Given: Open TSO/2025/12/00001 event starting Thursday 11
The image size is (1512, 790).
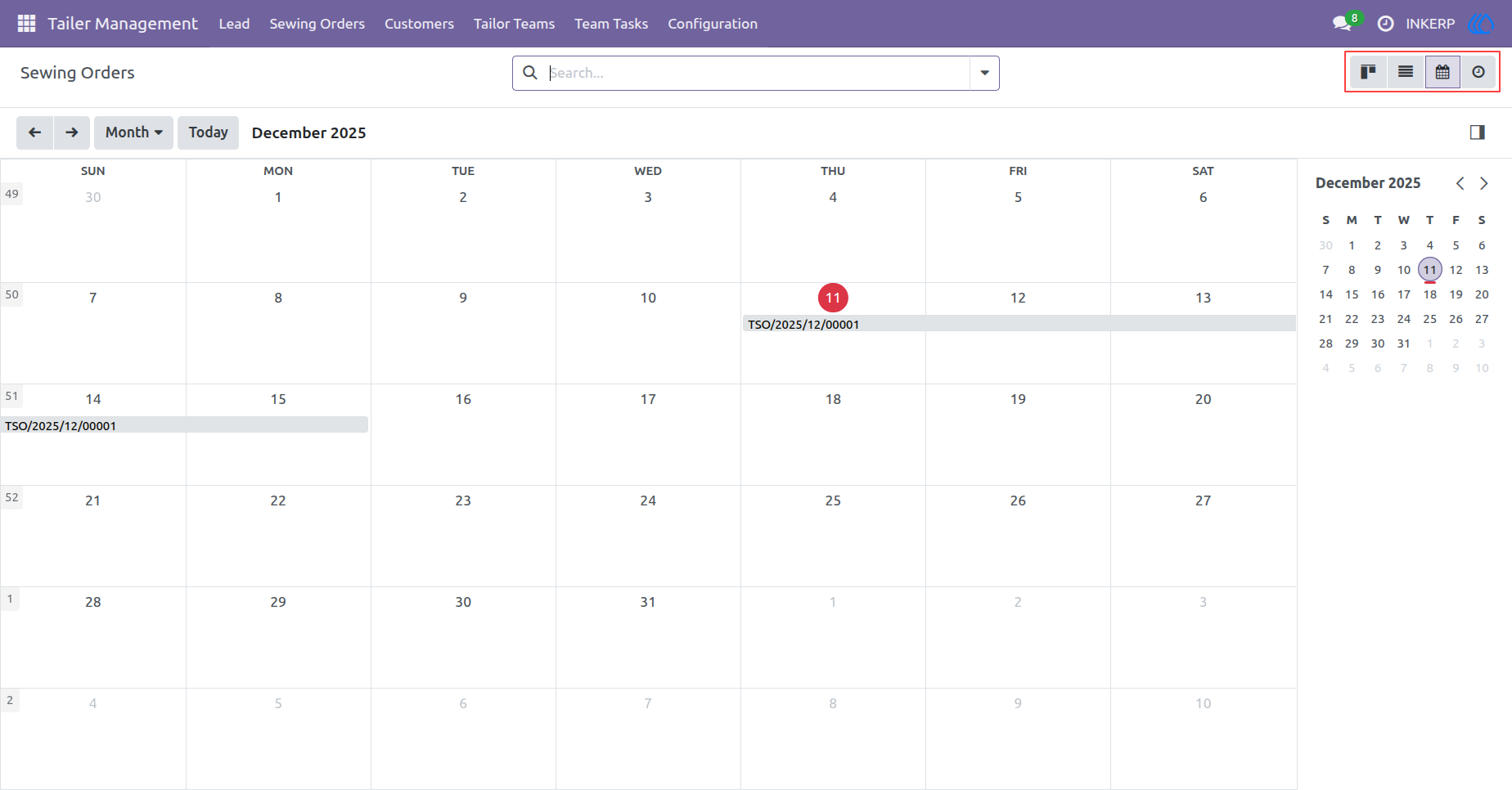Looking at the screenshot, I should [x=1019, y=324].
